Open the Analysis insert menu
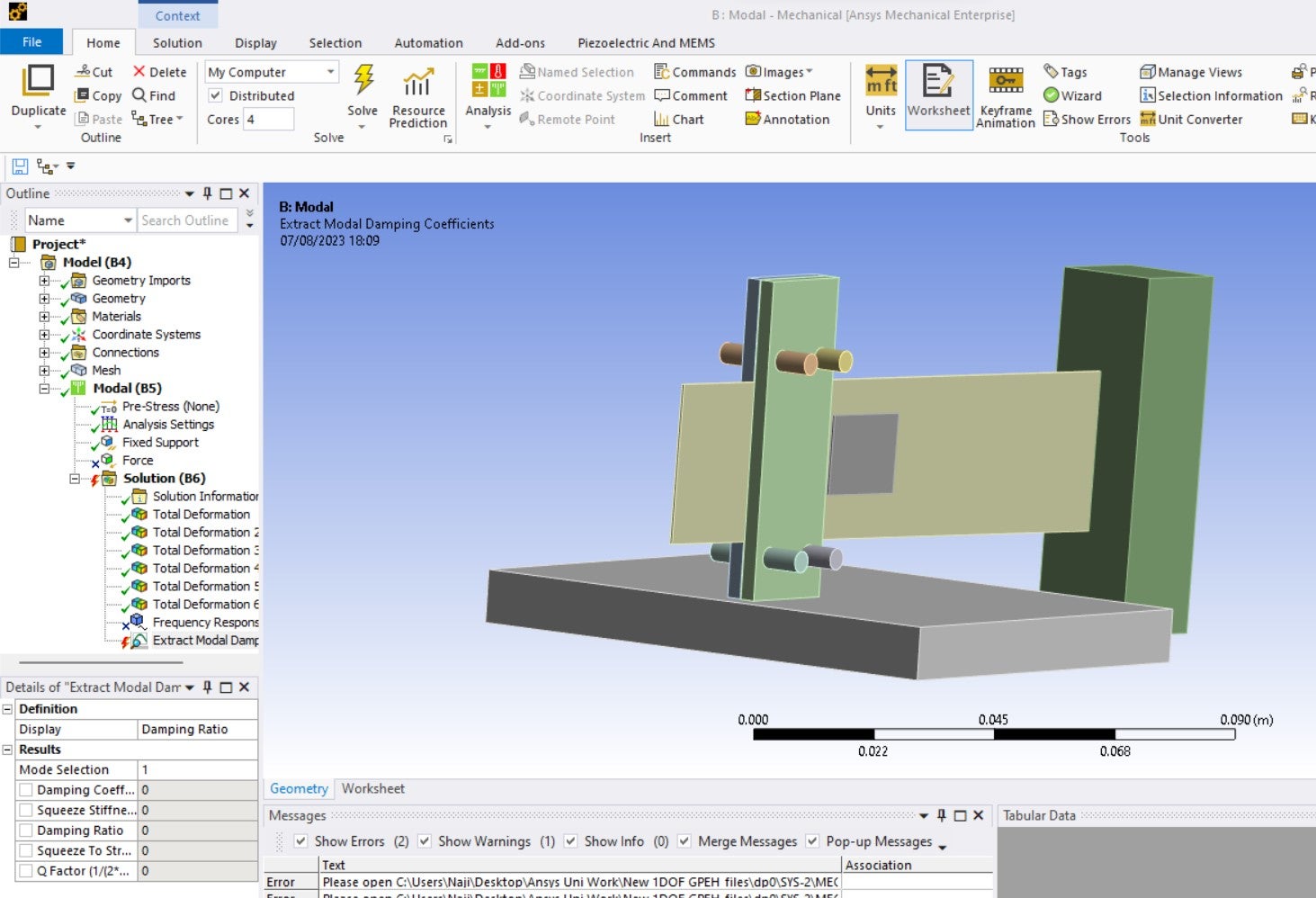 click(488, 97)
